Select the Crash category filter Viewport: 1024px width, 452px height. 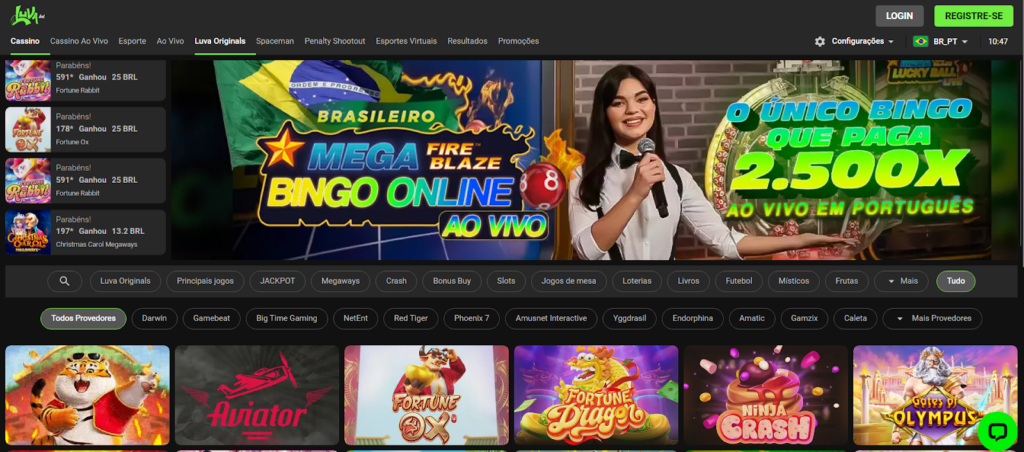(x=396, y=281)
